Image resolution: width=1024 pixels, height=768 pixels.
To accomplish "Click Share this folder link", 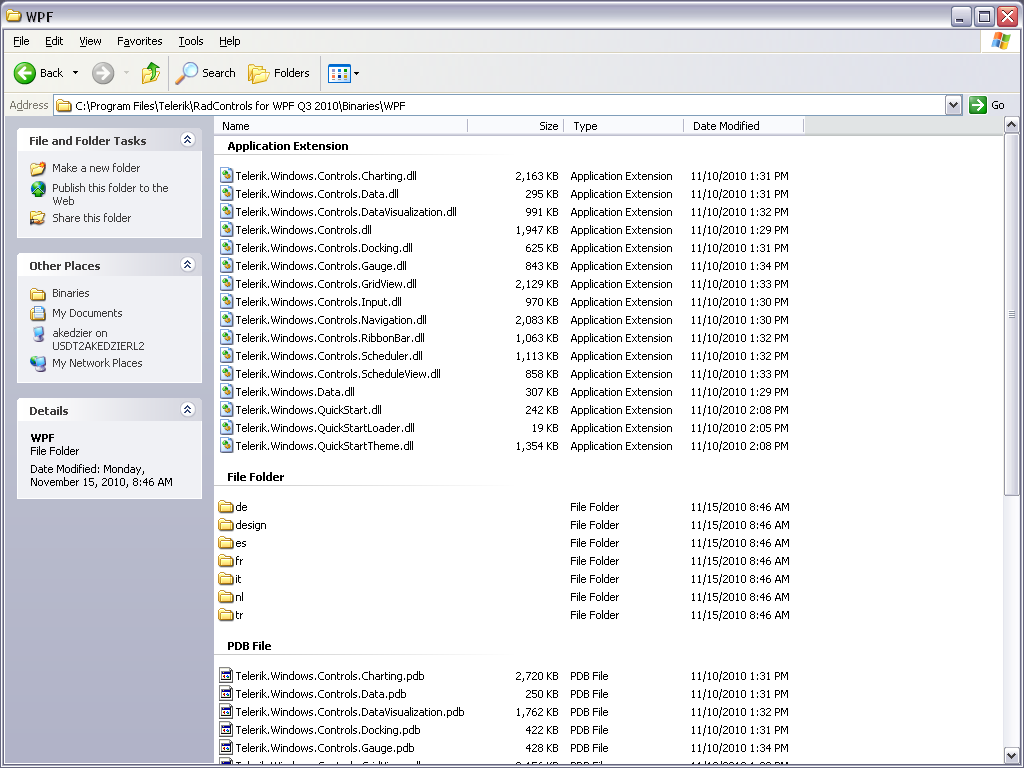I will (91, 218).
